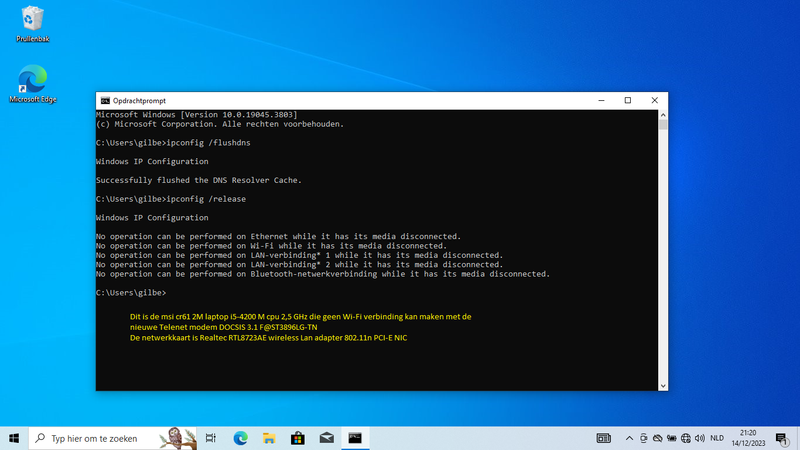Click 'Successfully flushed the DNS Resolver Cache.' text
Image resolution: width=800 pixels, height=450 pixels.
click(198, 180)
